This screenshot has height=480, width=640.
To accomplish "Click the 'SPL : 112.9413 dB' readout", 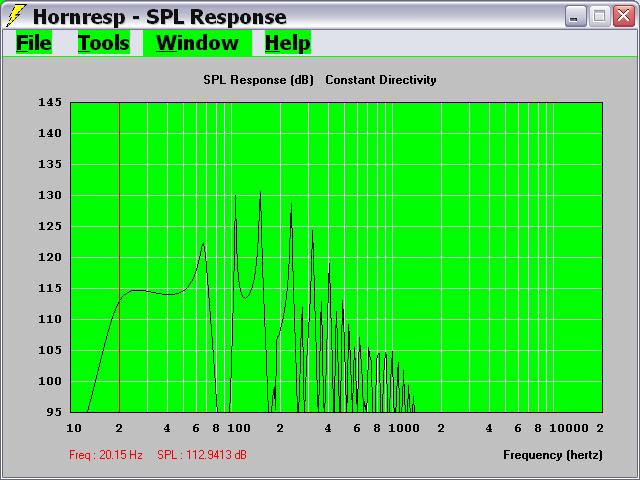I will pos(202,455).
